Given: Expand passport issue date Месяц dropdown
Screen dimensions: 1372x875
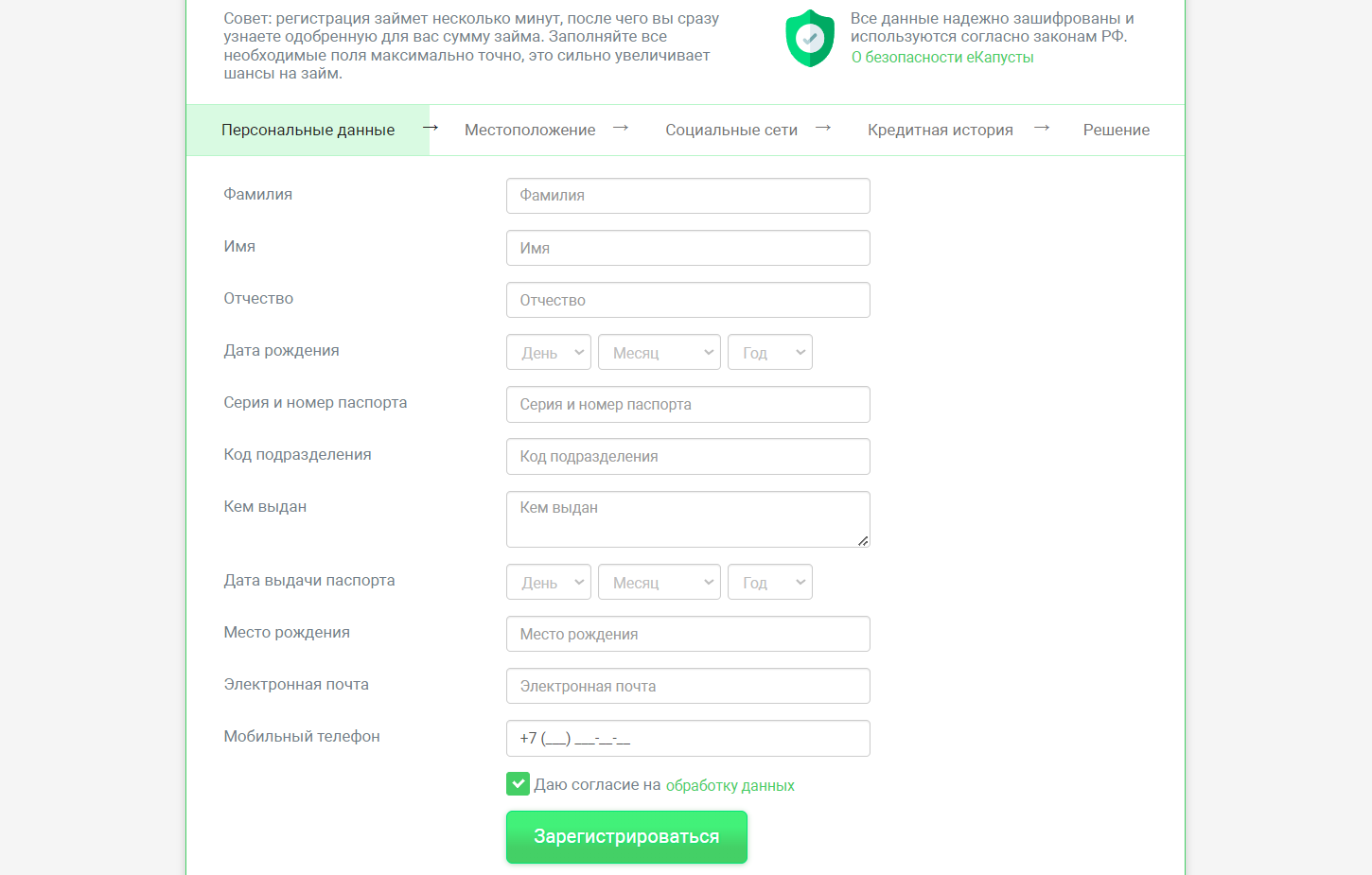Looking at the screenshot, I should click(660, 582).
